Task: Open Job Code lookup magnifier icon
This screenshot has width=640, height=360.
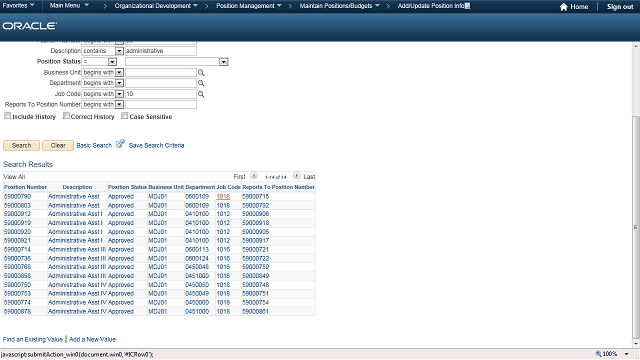Action: [x=201, y=94]
